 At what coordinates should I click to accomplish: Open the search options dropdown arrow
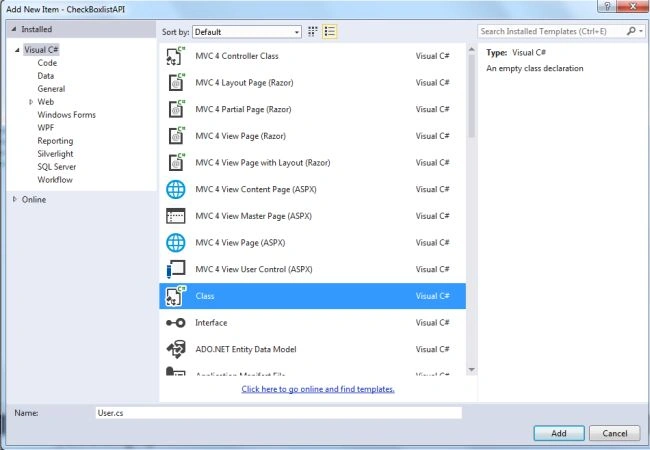(641, 31)
